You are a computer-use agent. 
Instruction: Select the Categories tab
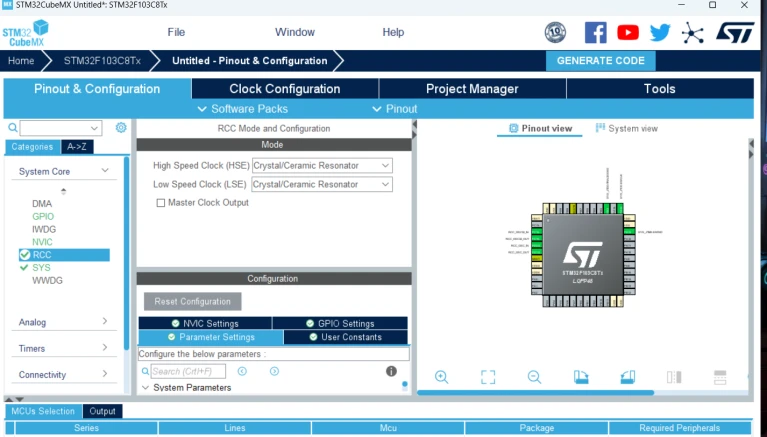(x=32, y=147)
